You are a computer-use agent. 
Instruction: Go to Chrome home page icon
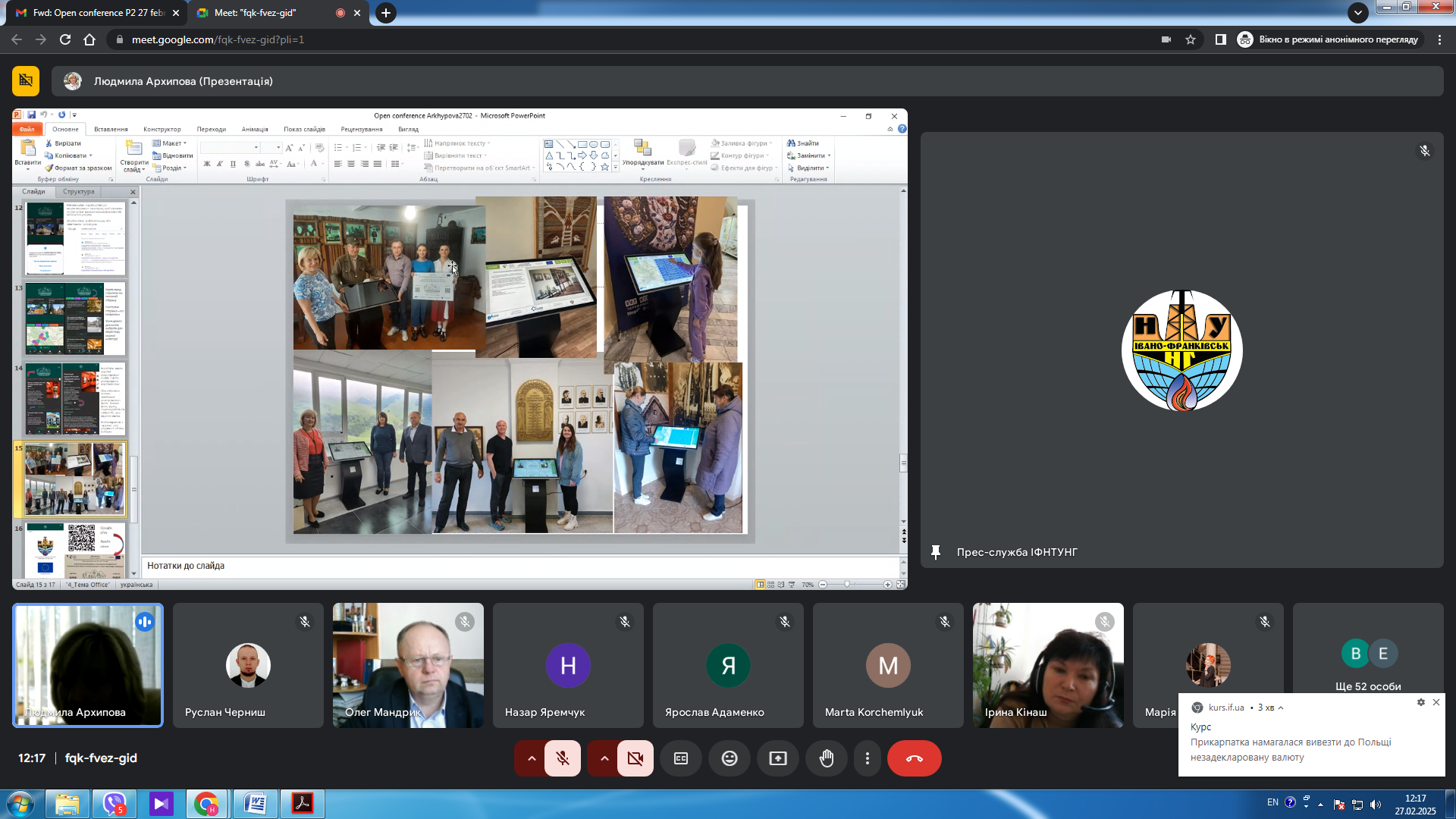point(89,39)
